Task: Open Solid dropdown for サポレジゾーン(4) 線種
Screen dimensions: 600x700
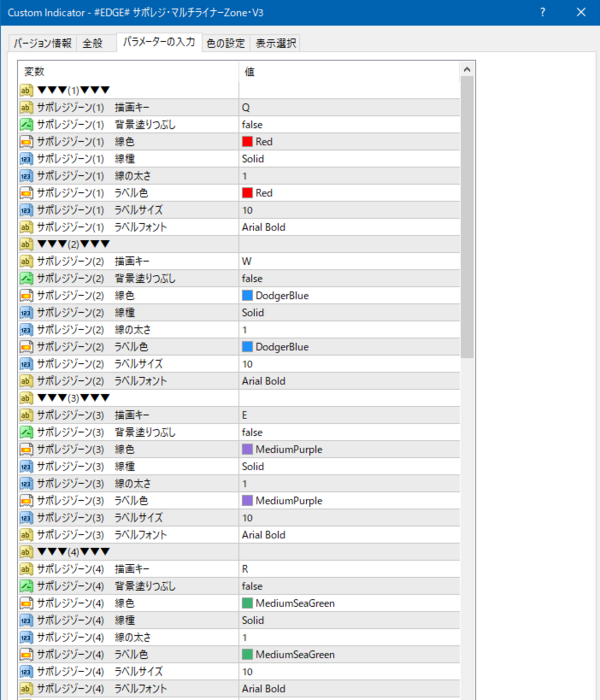Action: pyautogui.click(x=349, y=620)
